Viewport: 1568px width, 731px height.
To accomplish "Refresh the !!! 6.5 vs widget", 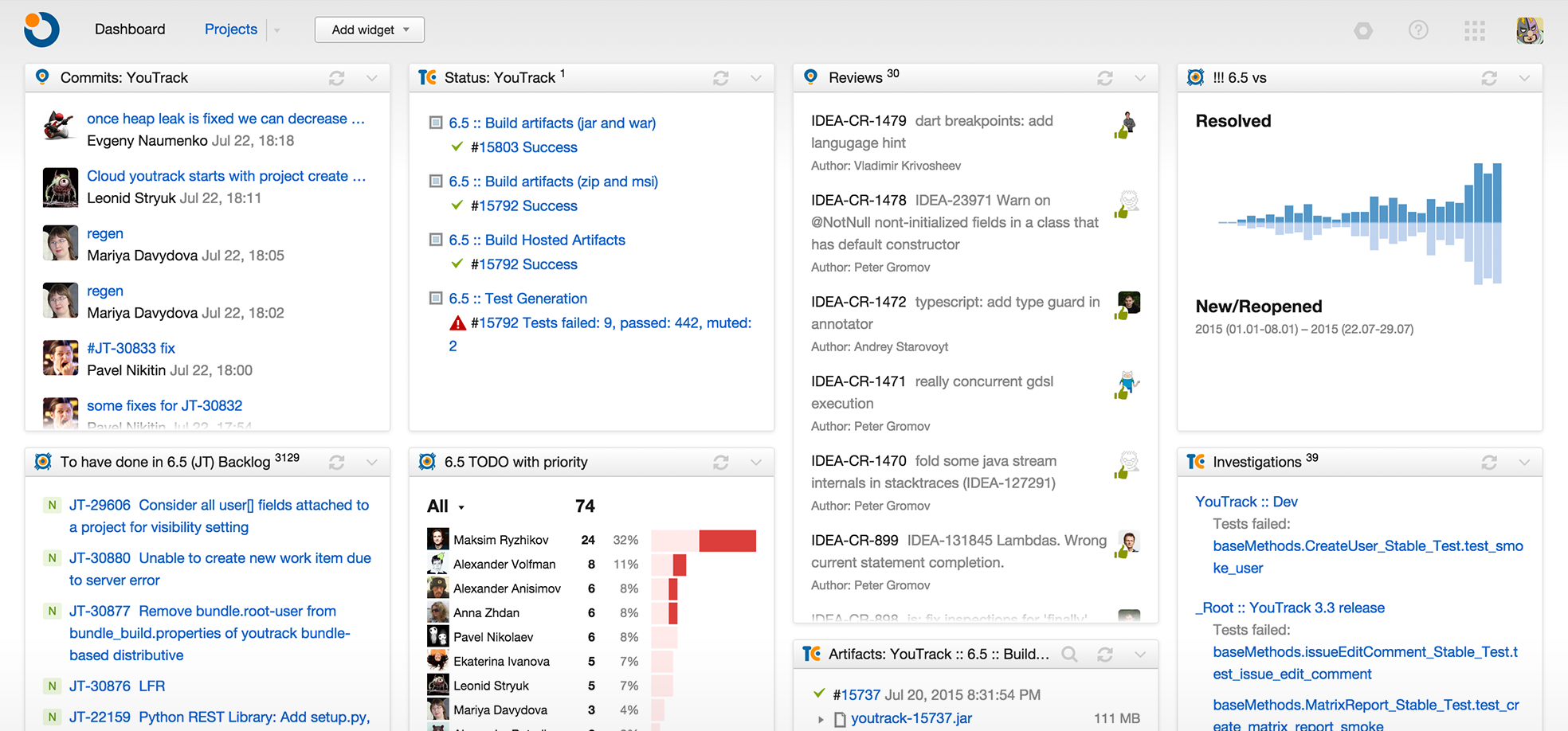I will [1489, 78].
